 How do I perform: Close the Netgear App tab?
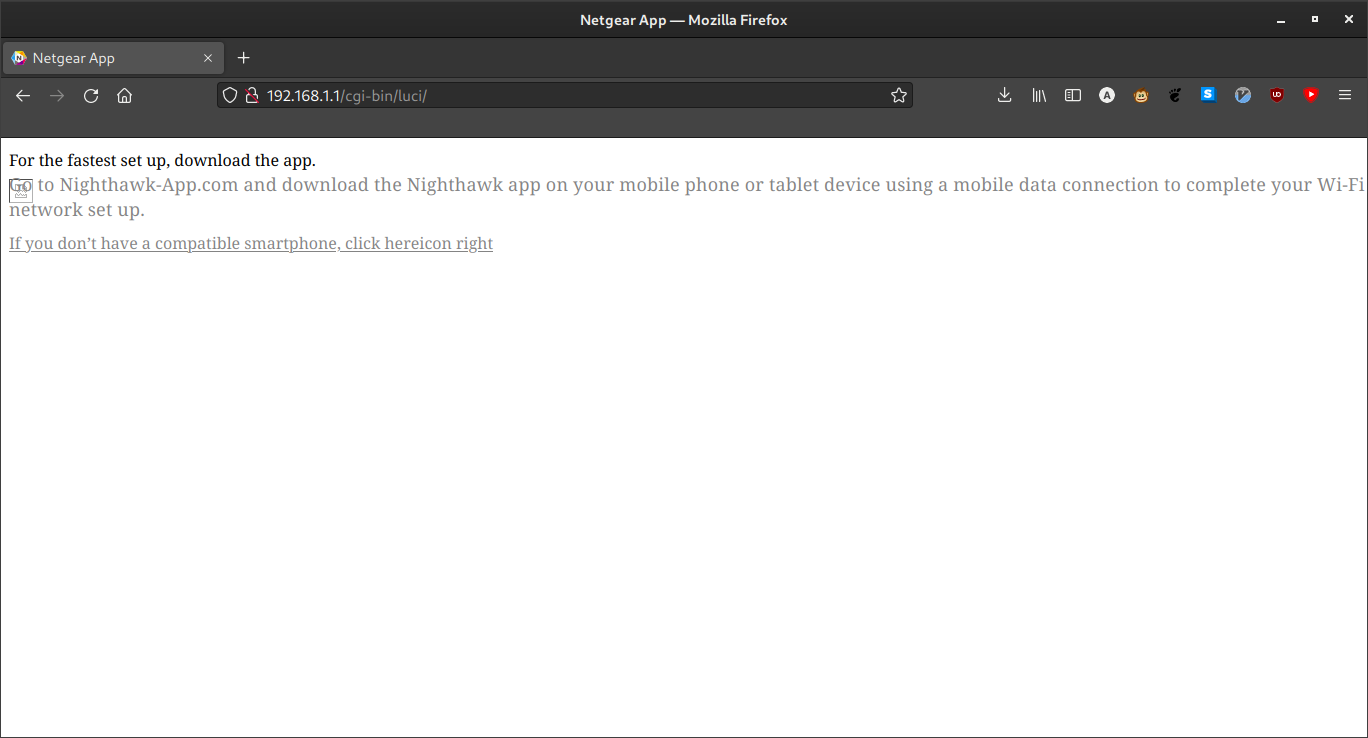click(x=208, y=58)
